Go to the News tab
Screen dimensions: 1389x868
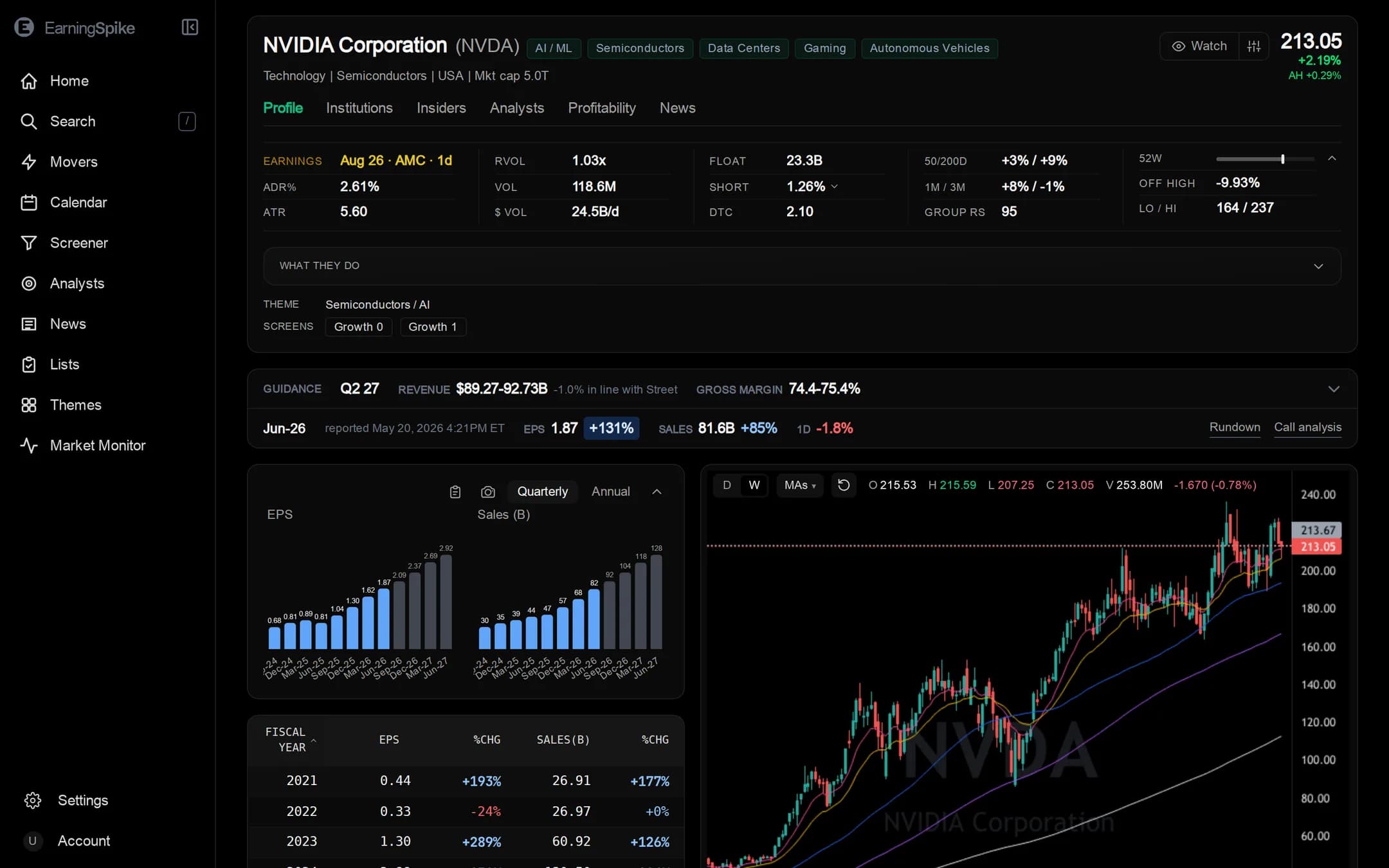678,108
